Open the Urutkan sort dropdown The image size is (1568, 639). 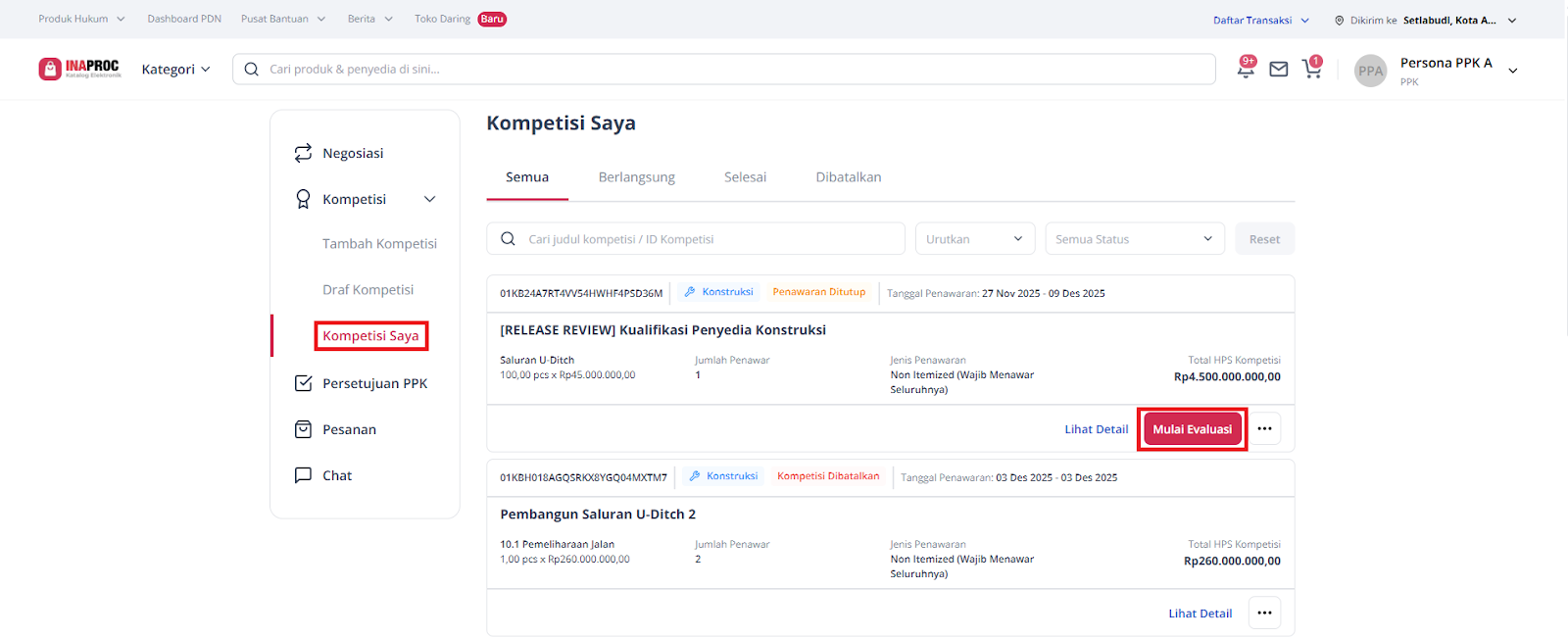[x=974, y=239]
